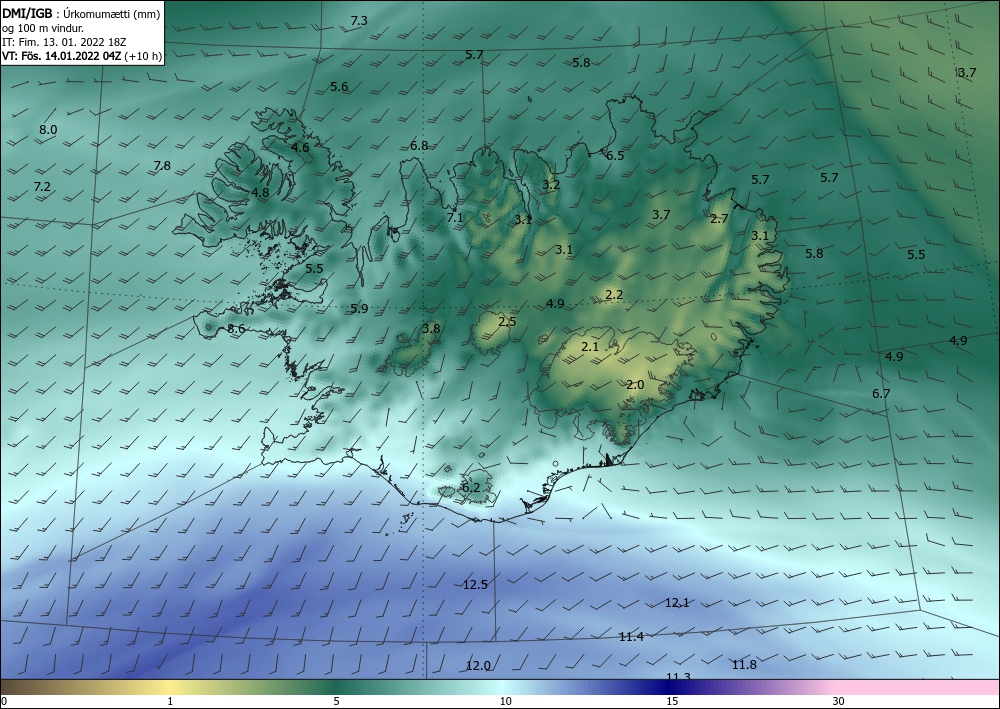Image resolution: width=1000 pixels, height=709 pixels.
Task: Click the 1 tick on the colour scale
Action: click(170, 702)
